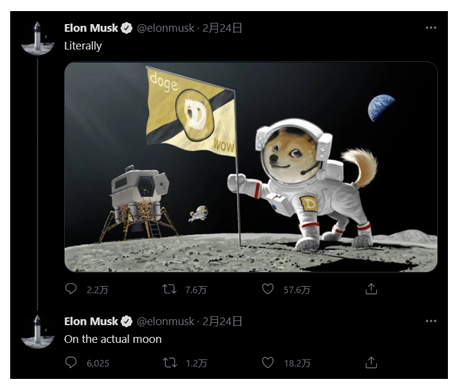The height and width of the screenshot is (390, 457).
Task: Open the "On the actual moon" tweet text
Action: 113,339
